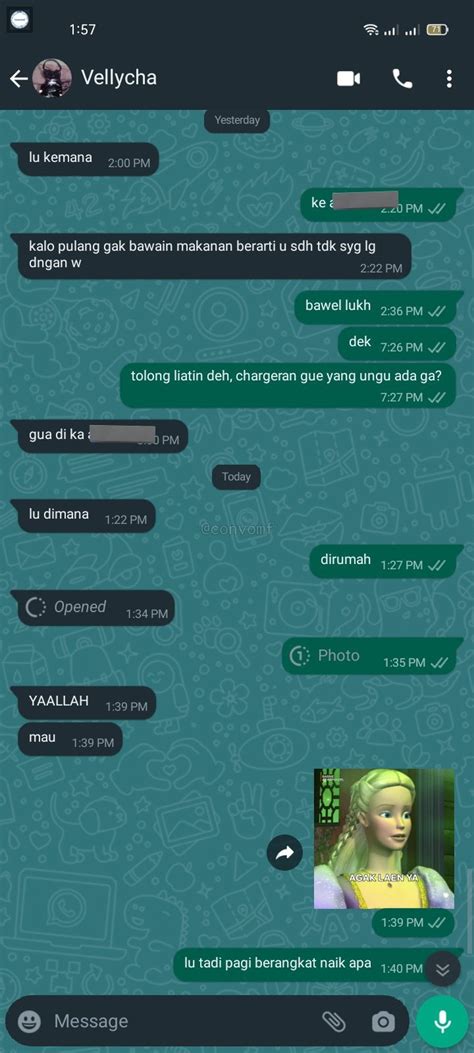Tap the green microphone voice message button

pyautogui.click(x=442, y=1021)
